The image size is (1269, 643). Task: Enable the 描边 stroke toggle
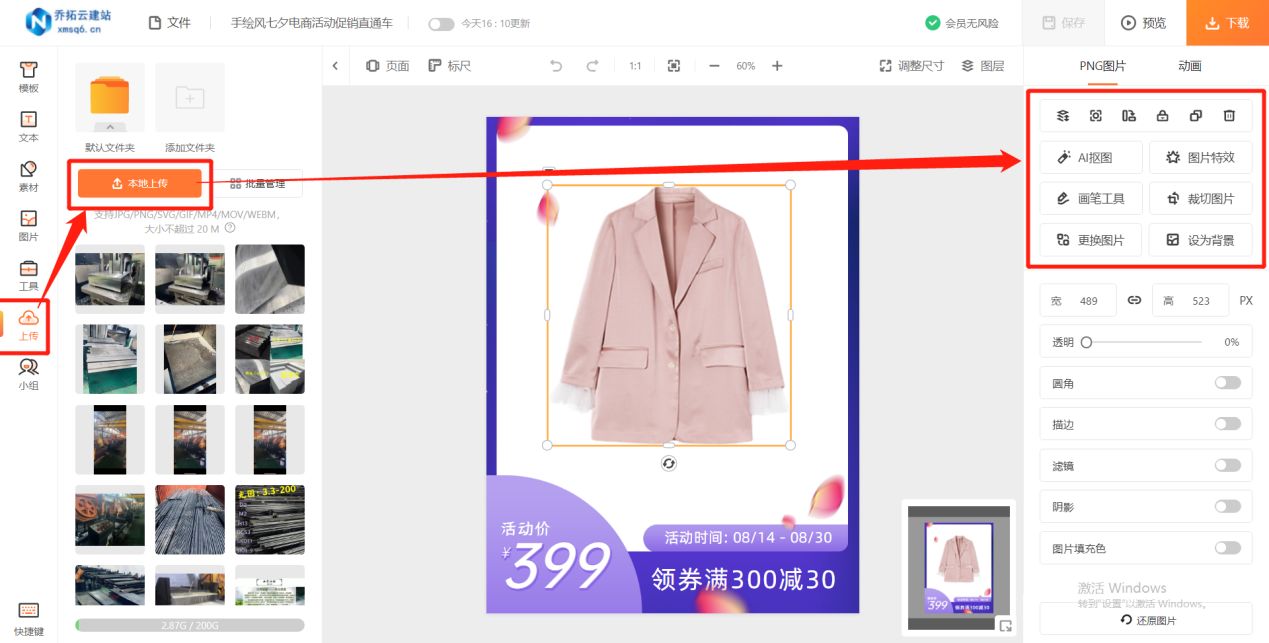(x=1229, y=423)
